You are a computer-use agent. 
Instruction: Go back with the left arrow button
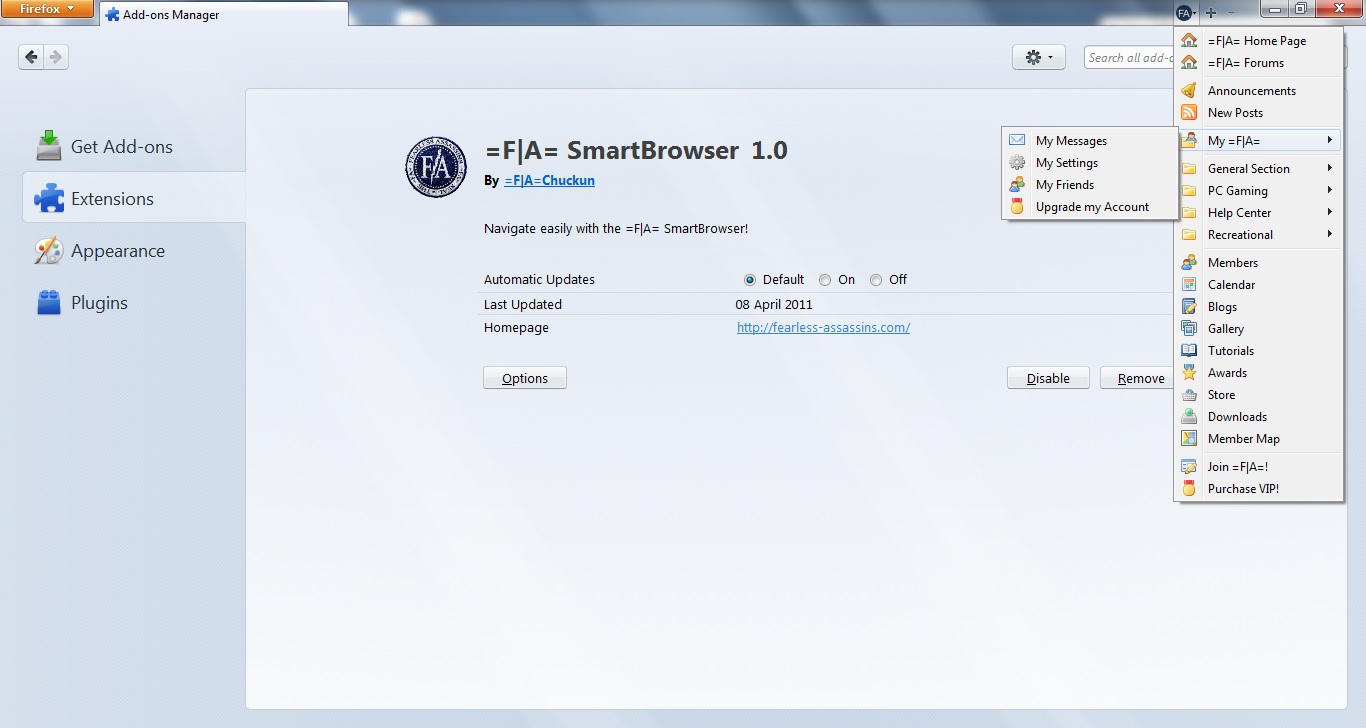pos(31,57)
